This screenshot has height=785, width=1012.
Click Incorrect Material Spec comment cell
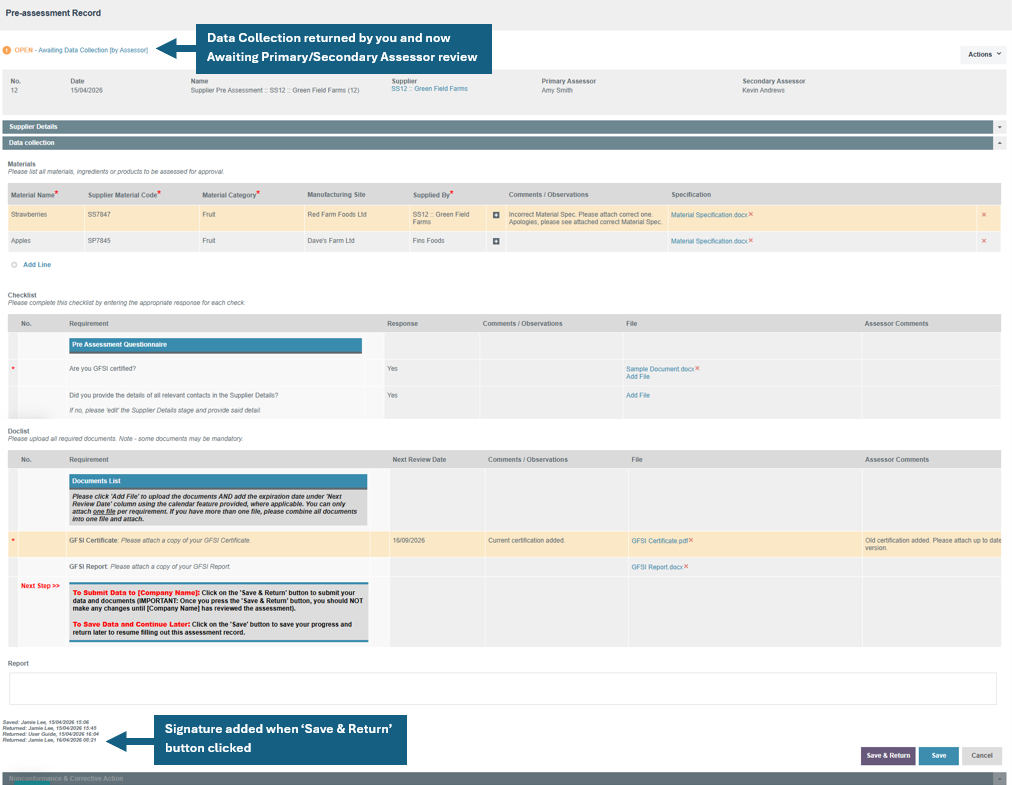pyautogui.click(x=585, y=218)
